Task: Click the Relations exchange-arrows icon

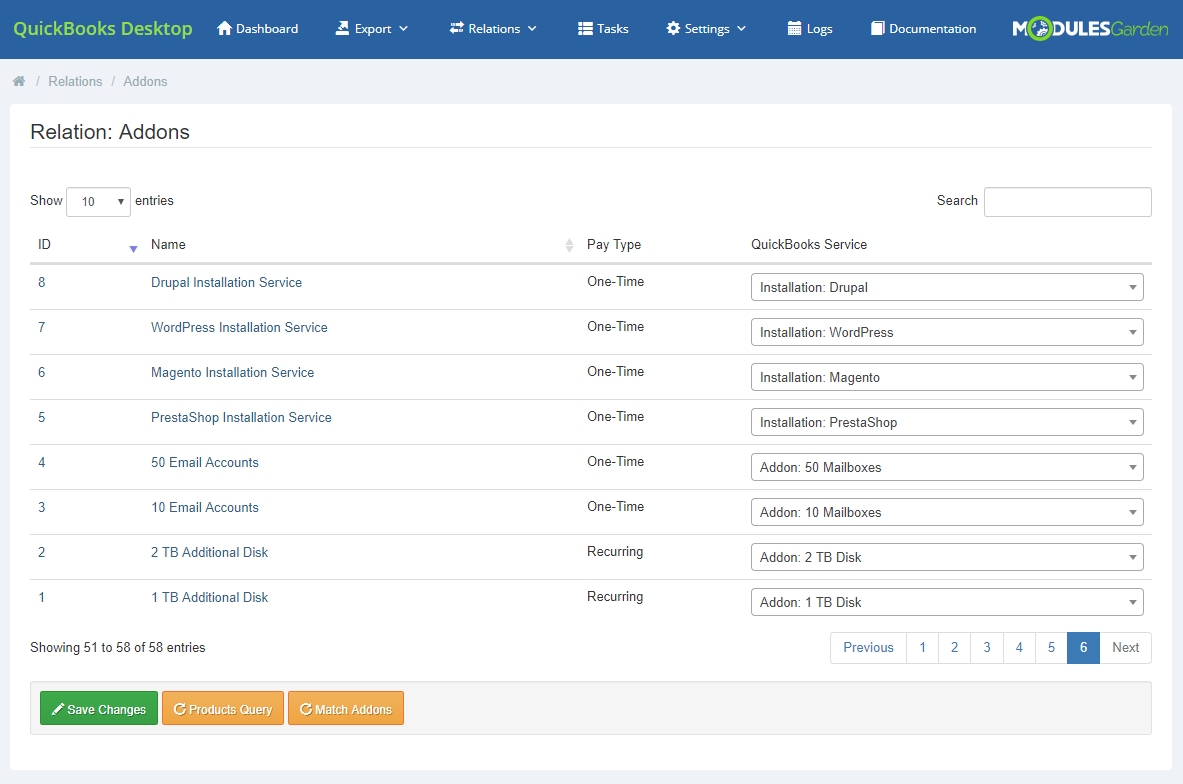Action: [456, 28]
